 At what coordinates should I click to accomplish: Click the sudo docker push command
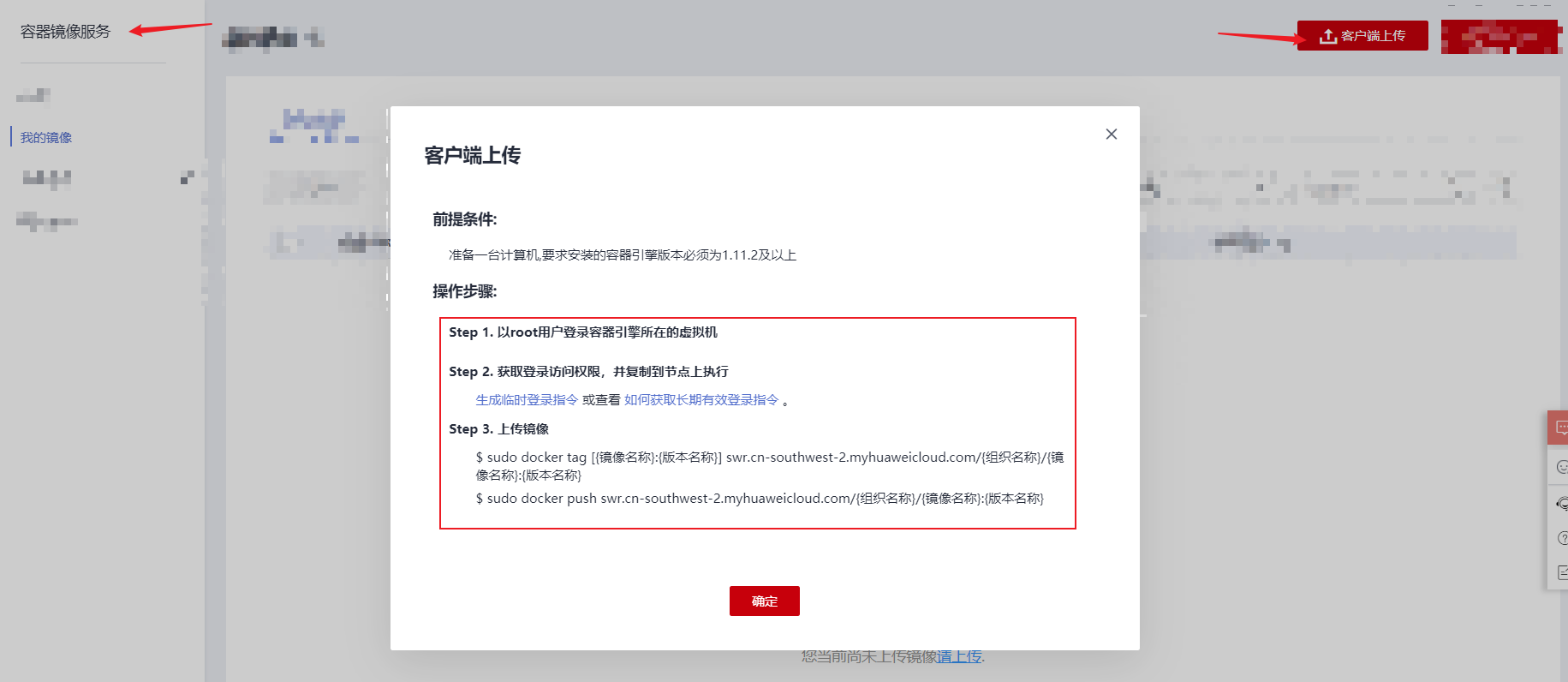pyautogui.click(x=760, y=499)
